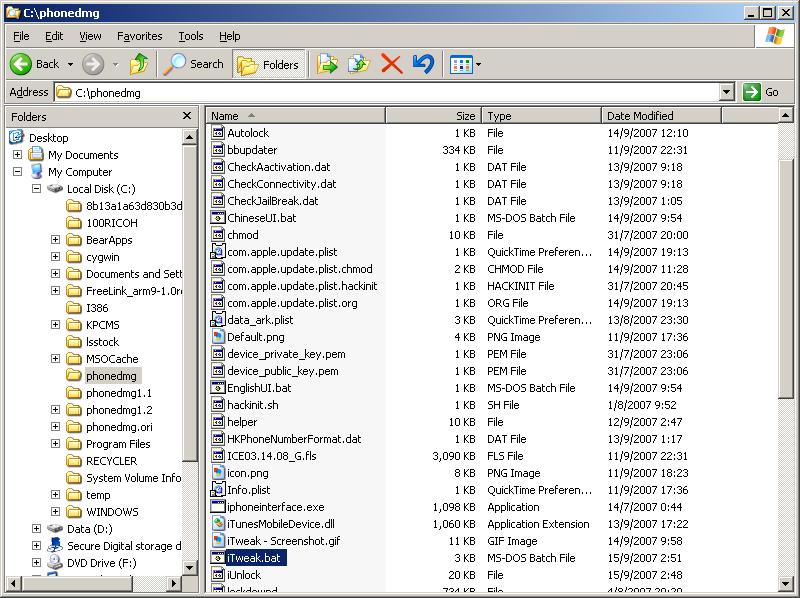Open the Tools menu
800x598 pixels.
click(x=191, y=36)
